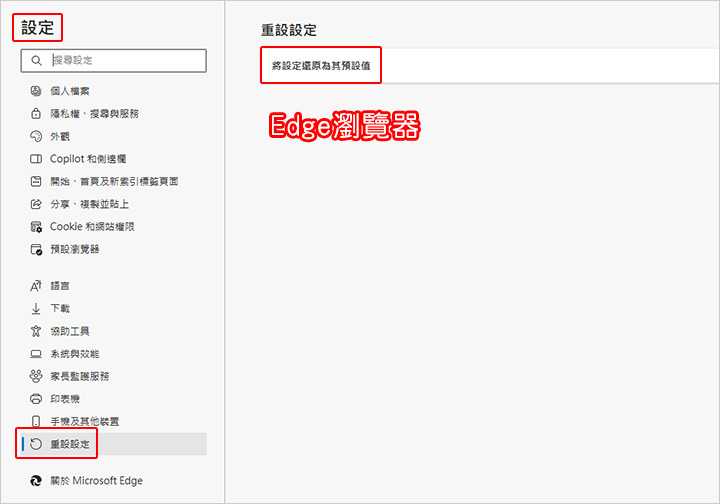This screenshot has width=720, height=504.
Task: Focus the 搜尋設定 search field
Action: (x=113, y=61)
